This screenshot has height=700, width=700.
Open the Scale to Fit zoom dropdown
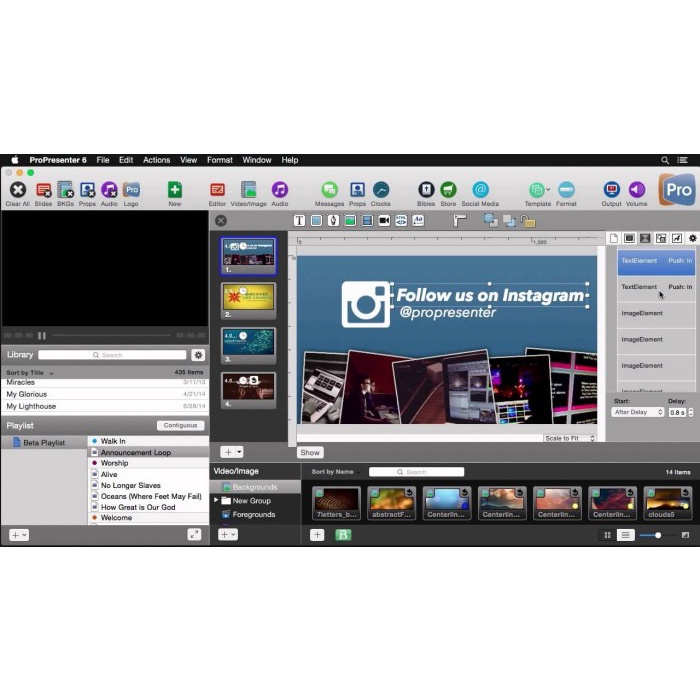click(570, 438)
